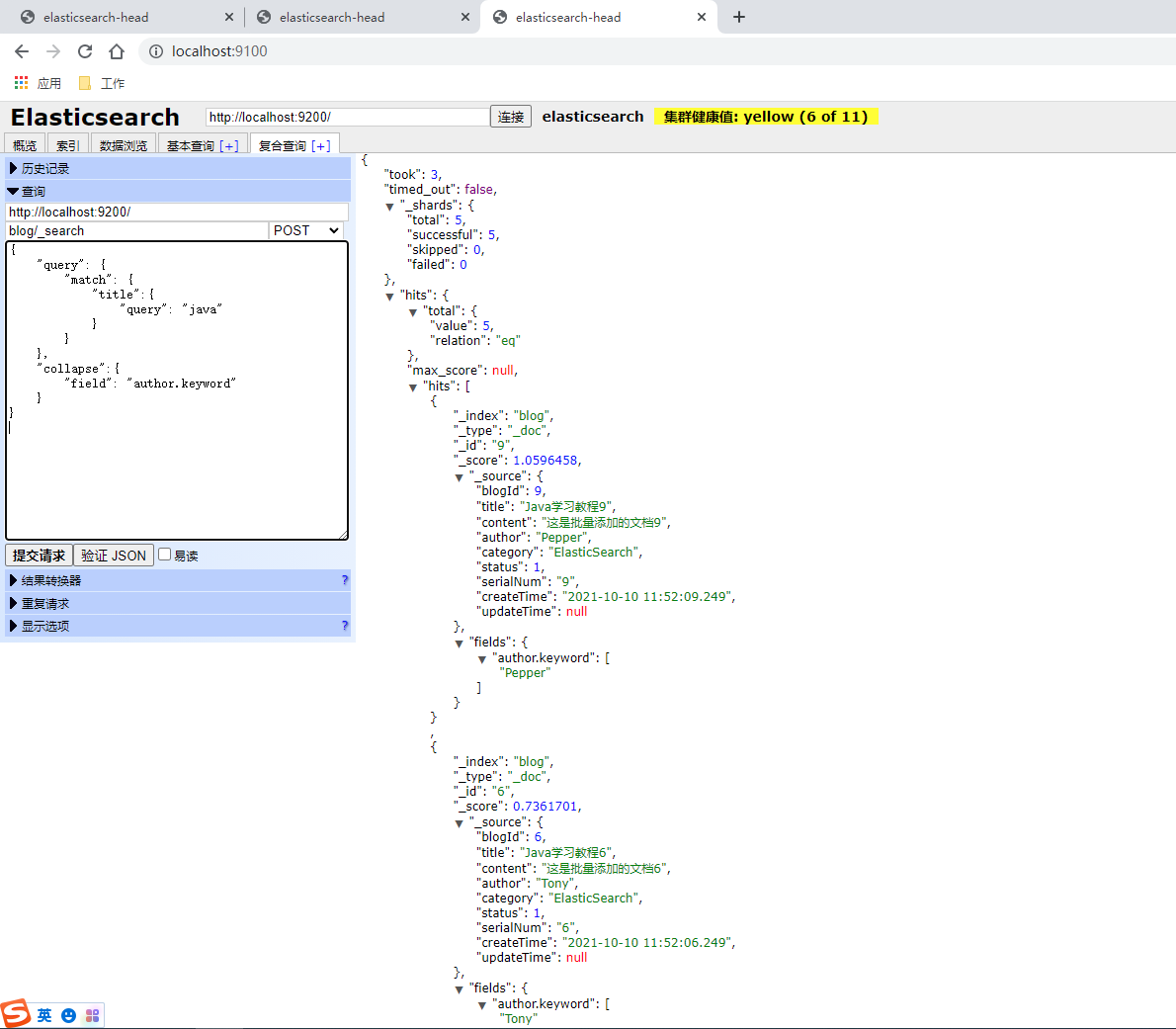Expand the 结果转换器 section

tap(178, 580)
